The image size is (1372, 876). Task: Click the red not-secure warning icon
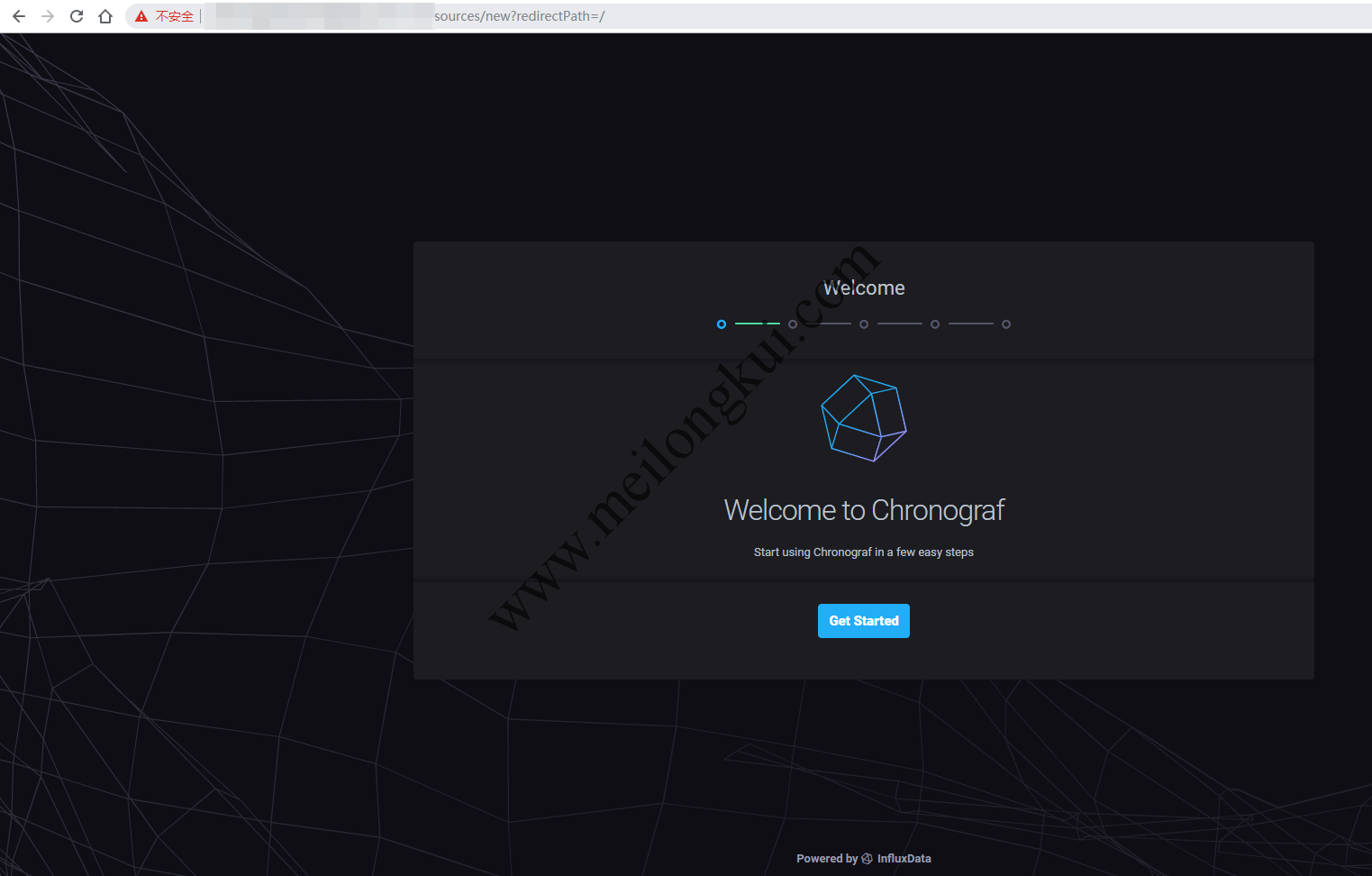(x=141, y=16)
